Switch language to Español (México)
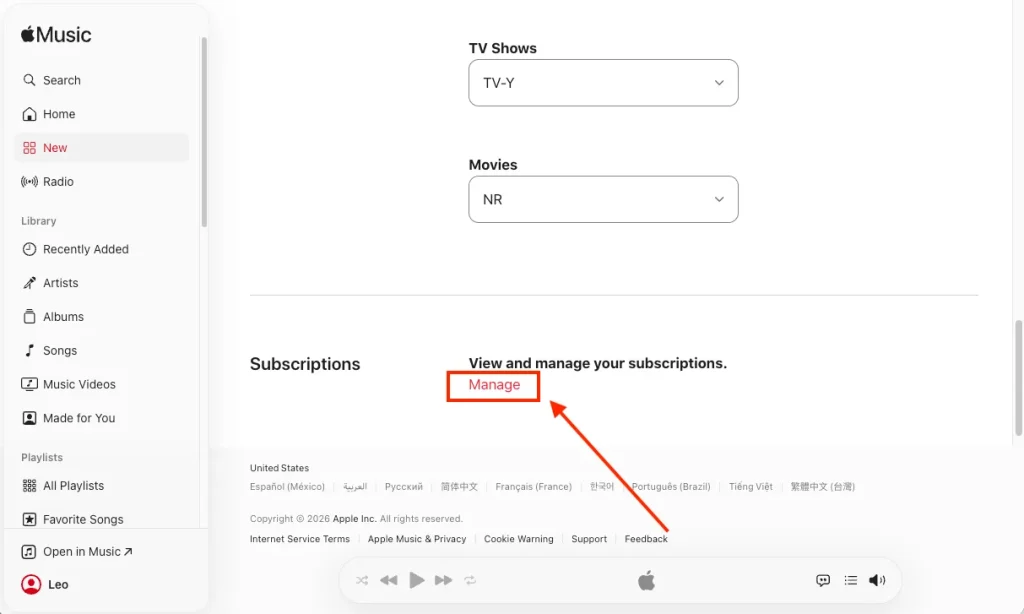The image size is (1024, 614). pyautogui.click(x=287, y=487)
